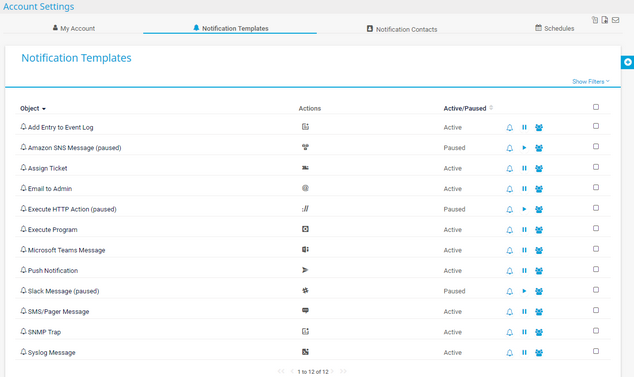
Task: Open Add Entry to Event Log template
Action: click(x=60, y=127)
